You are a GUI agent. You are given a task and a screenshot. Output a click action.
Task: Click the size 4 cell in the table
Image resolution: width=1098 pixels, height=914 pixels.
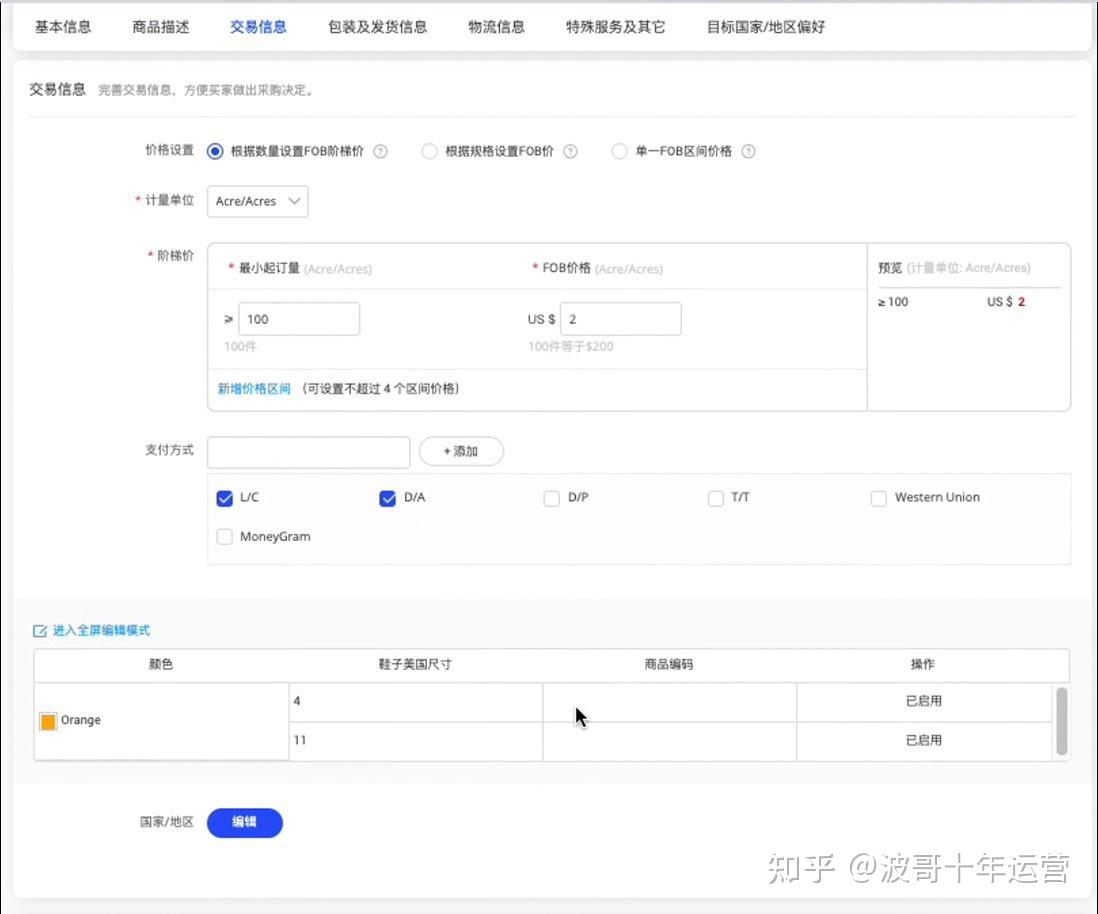coord(416,702)
